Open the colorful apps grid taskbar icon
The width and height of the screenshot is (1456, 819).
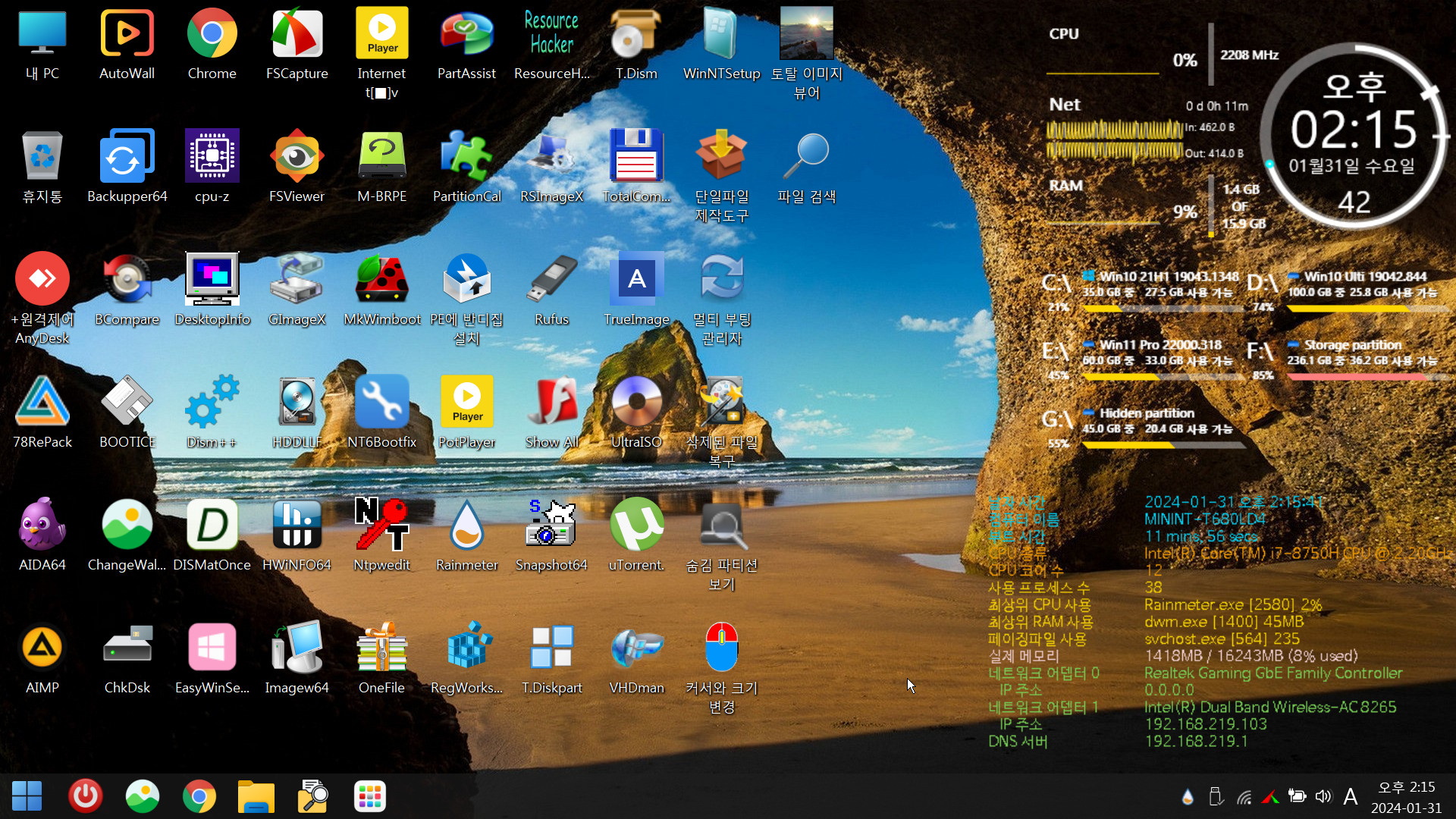370,796
